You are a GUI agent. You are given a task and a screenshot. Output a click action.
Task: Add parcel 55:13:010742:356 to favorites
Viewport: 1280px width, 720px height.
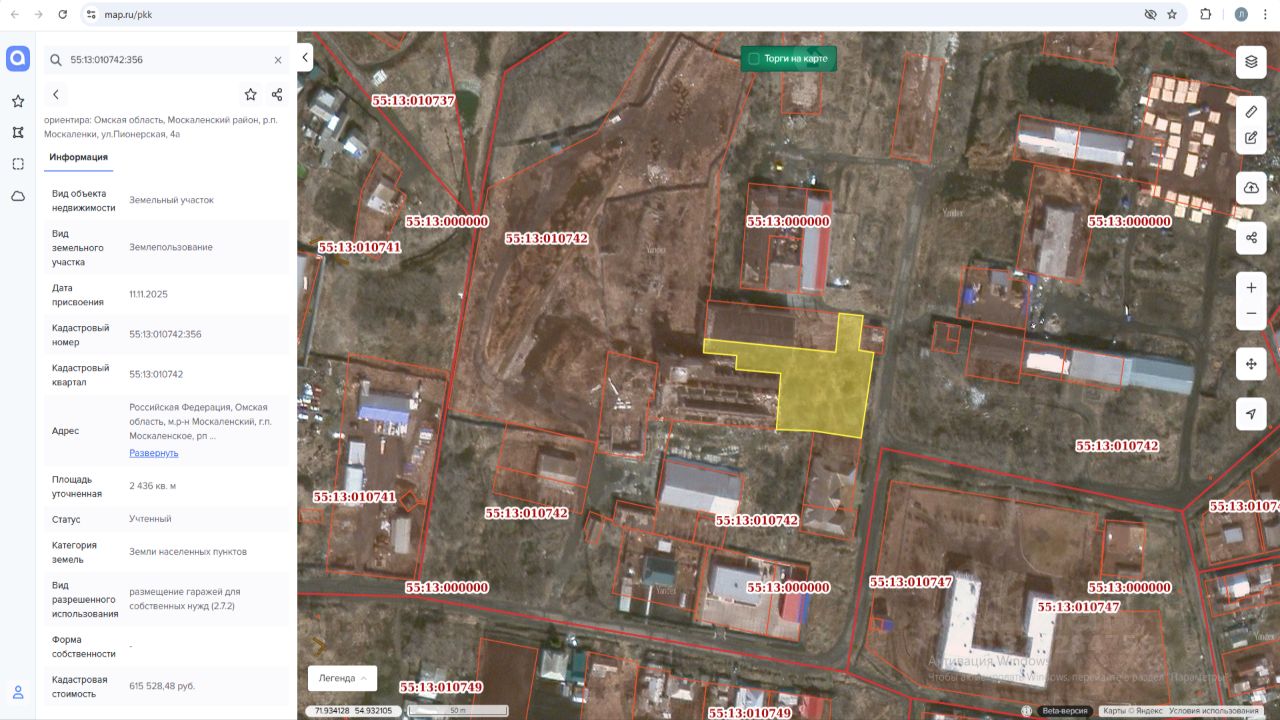[x=250, y=94]
